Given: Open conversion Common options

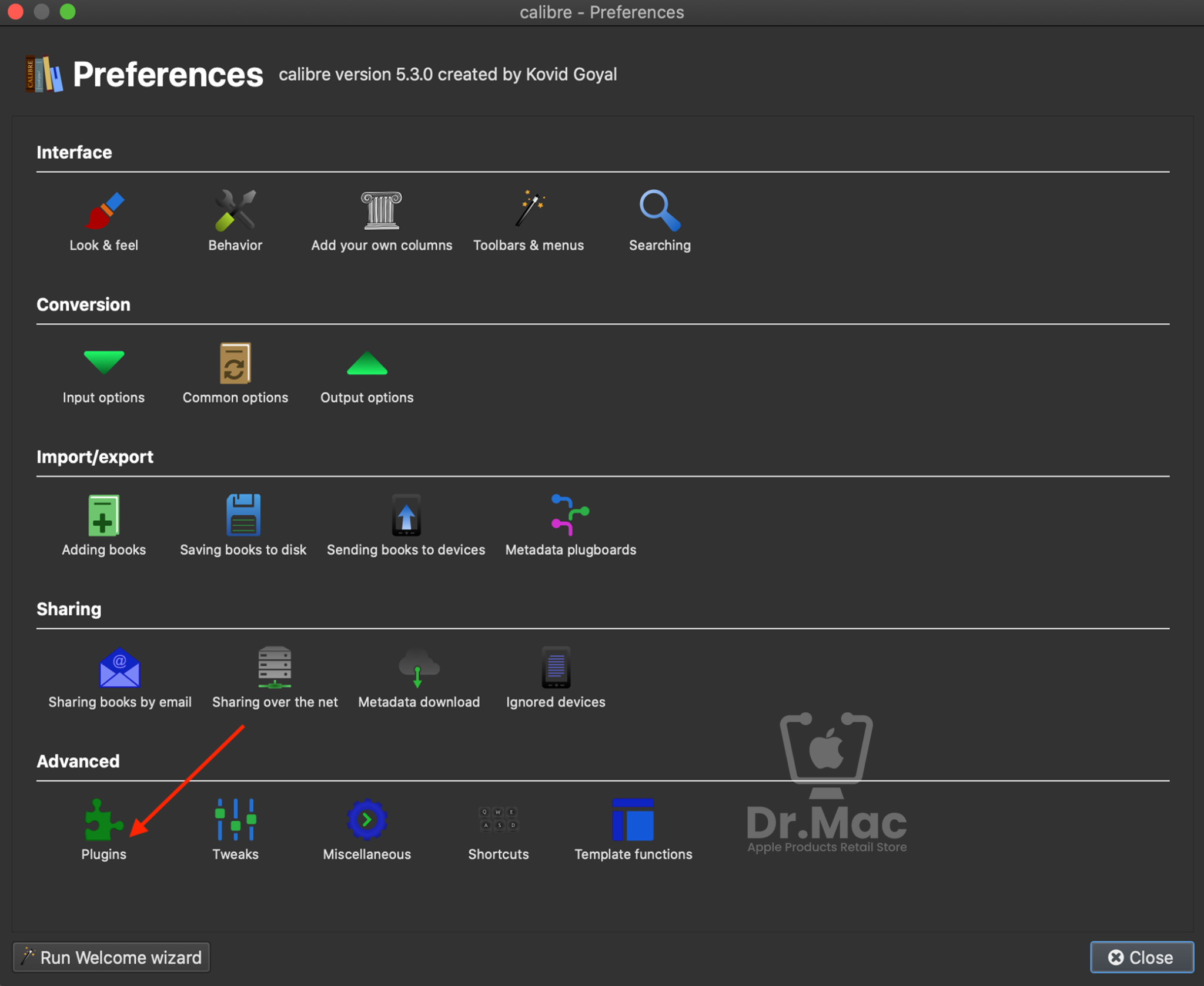Looking at the screenshot, I should pyautogui.click(x=235, y=374).
